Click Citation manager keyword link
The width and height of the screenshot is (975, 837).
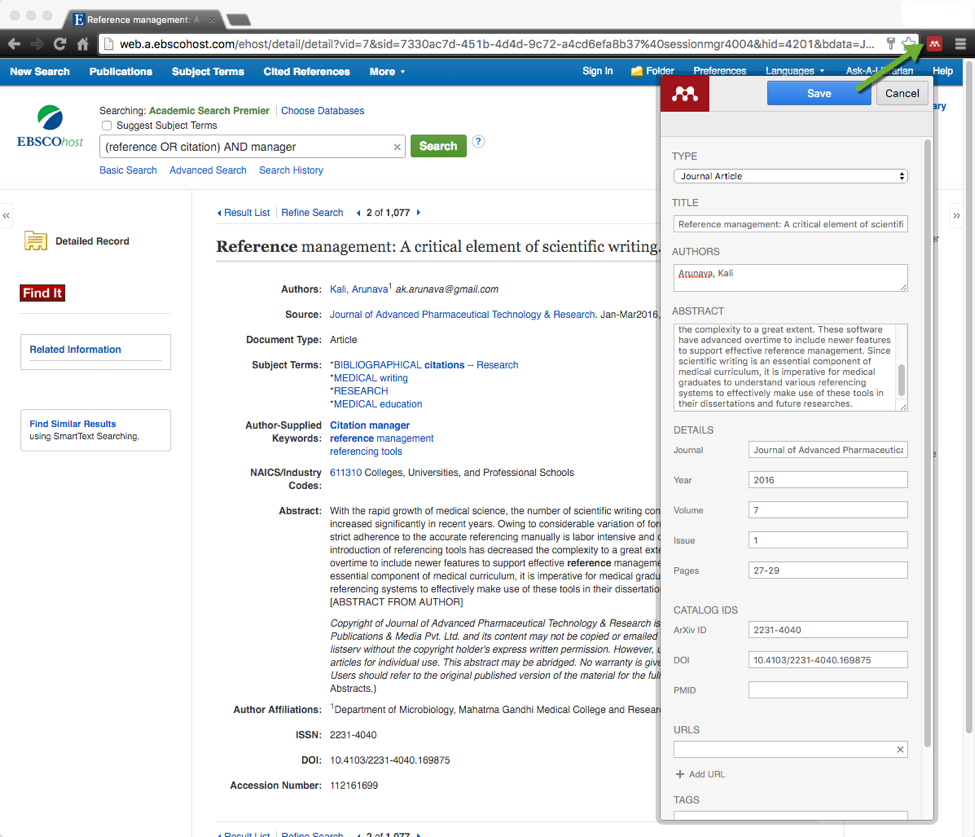click(x=369, y=425)
